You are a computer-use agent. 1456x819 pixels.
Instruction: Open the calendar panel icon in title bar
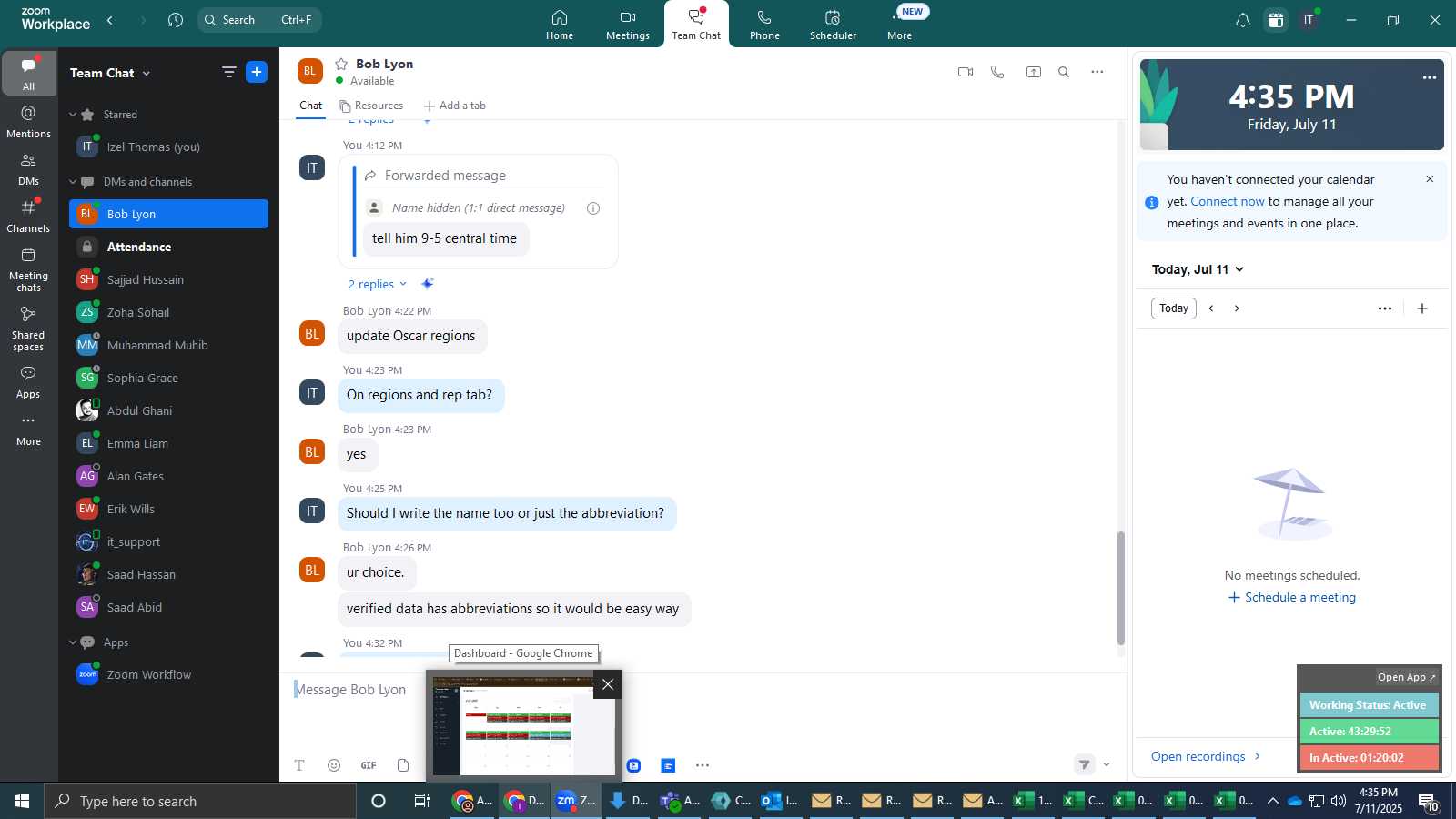(1276, 20)
